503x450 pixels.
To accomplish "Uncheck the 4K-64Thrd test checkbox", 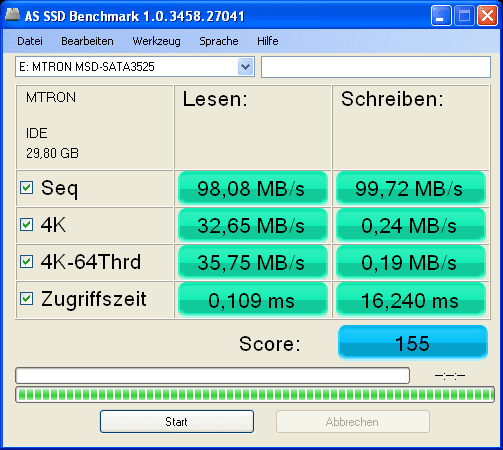I will click(26, 262).
